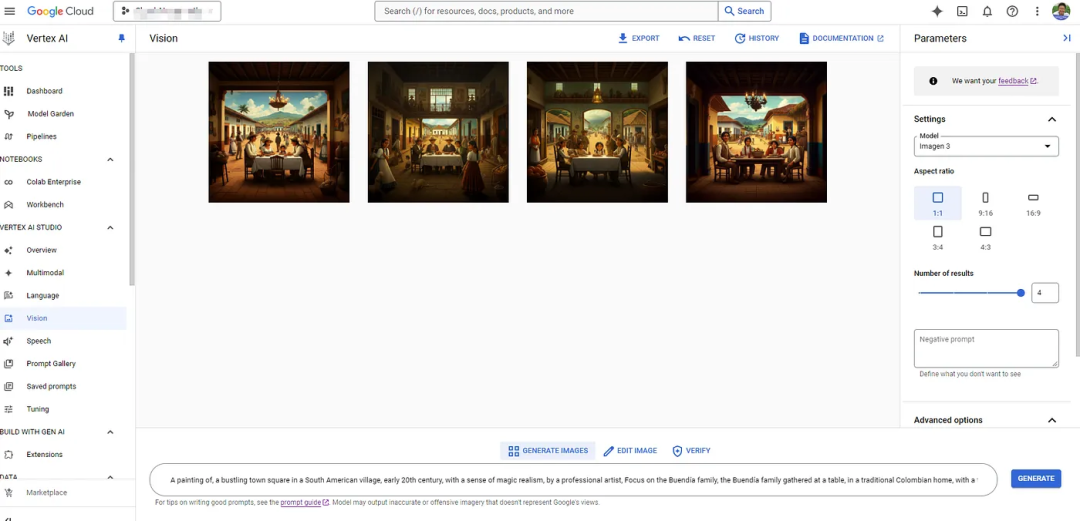Open the first generated image thumbnail
1080x521 pixels.
pos(279,132)
